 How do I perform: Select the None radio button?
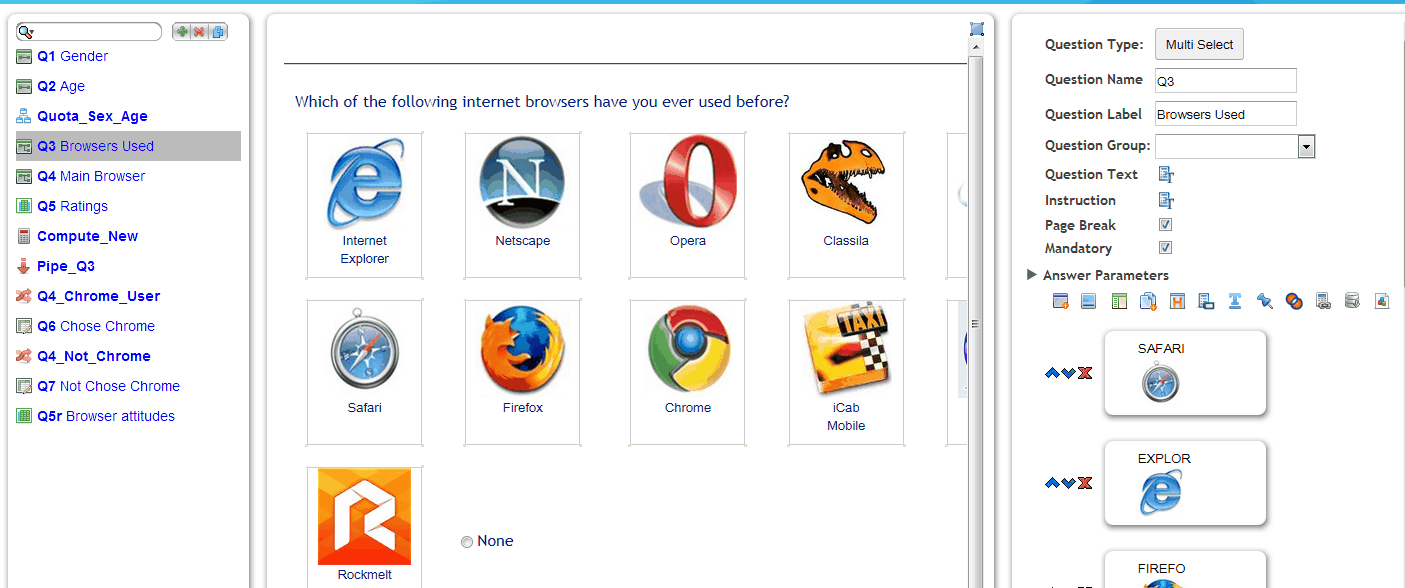[467, 542]
